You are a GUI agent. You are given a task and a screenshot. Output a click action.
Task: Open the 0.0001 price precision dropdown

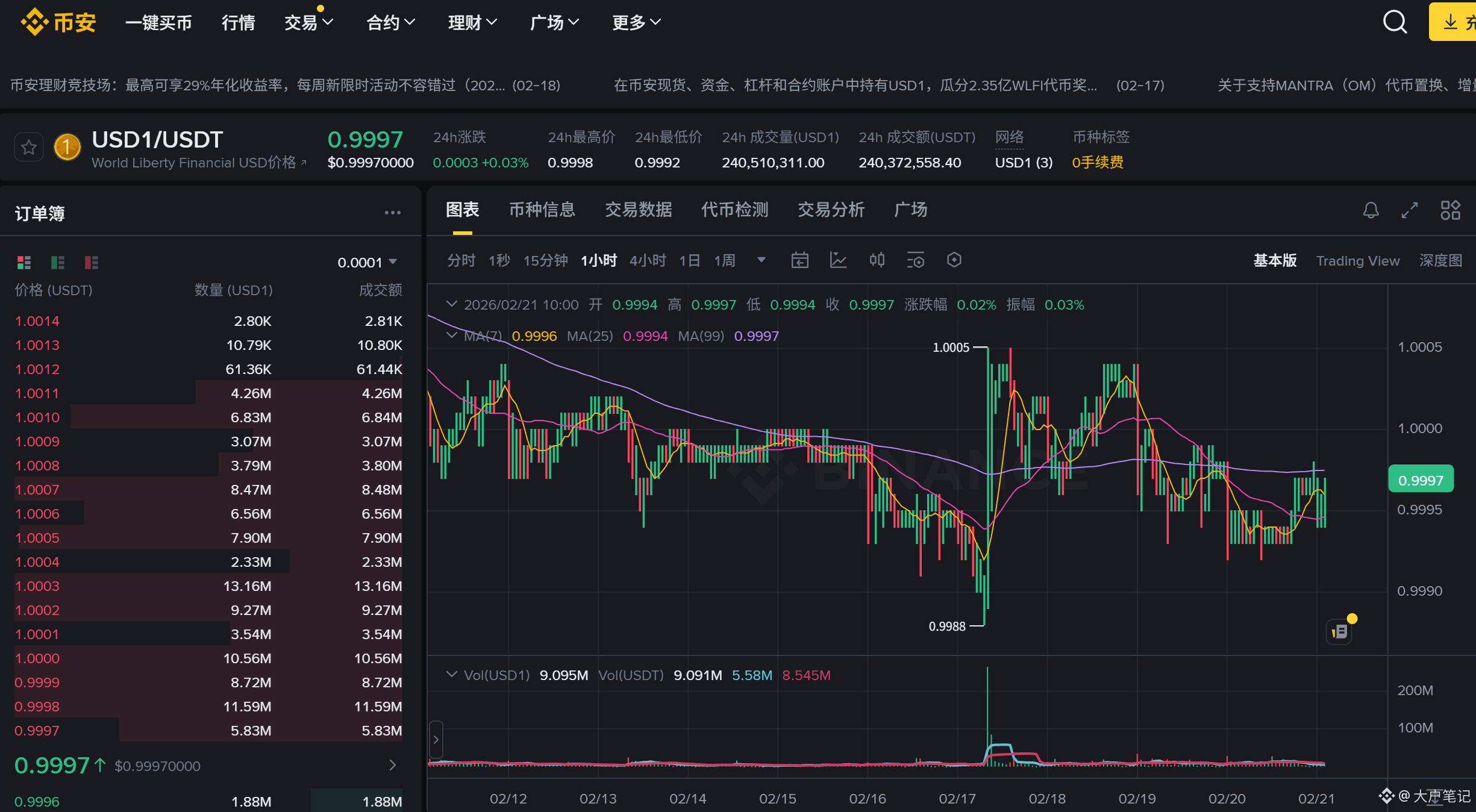[367, 263]
